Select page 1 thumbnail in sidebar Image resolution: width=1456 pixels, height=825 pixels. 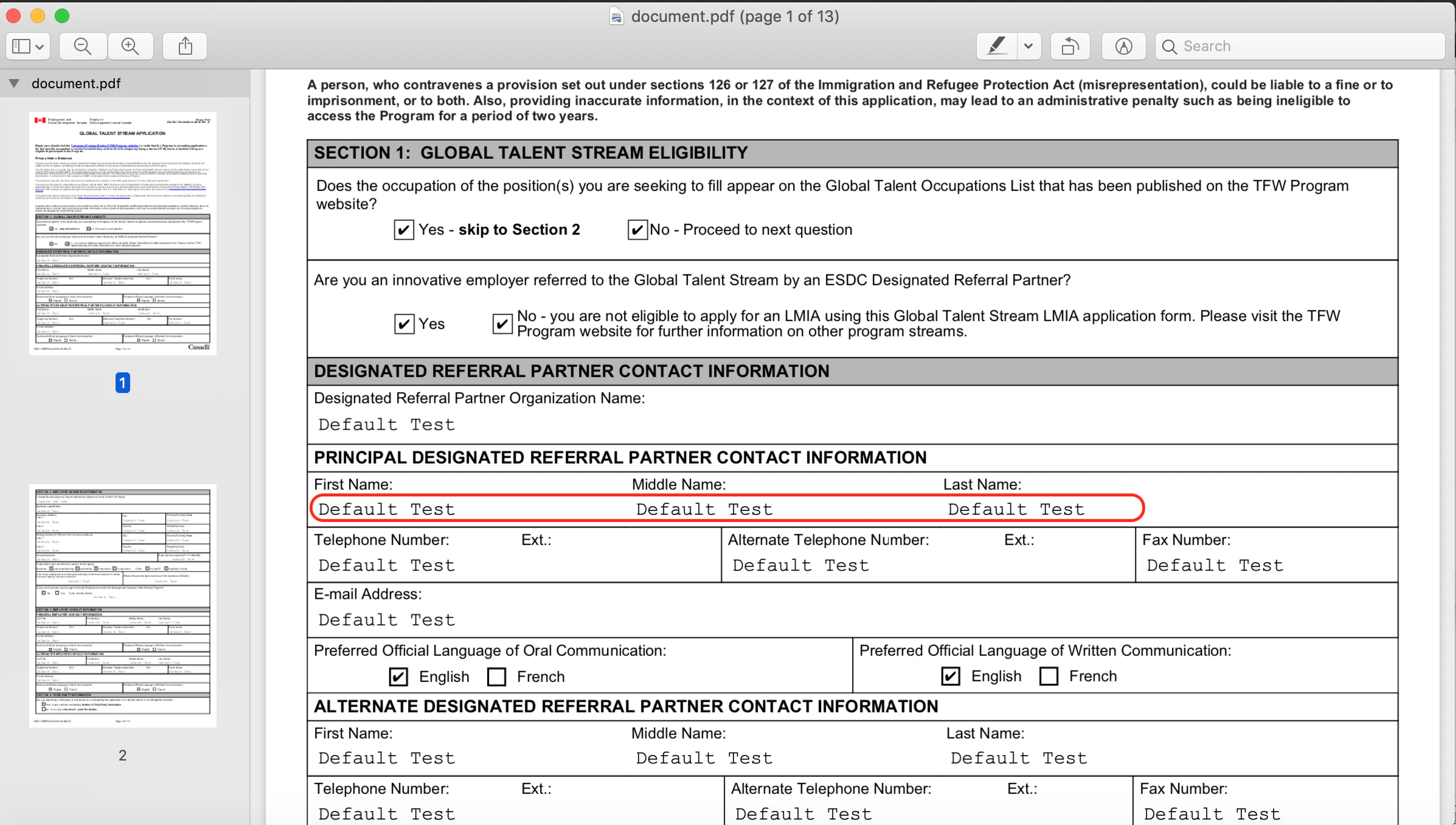pos(122,233)
